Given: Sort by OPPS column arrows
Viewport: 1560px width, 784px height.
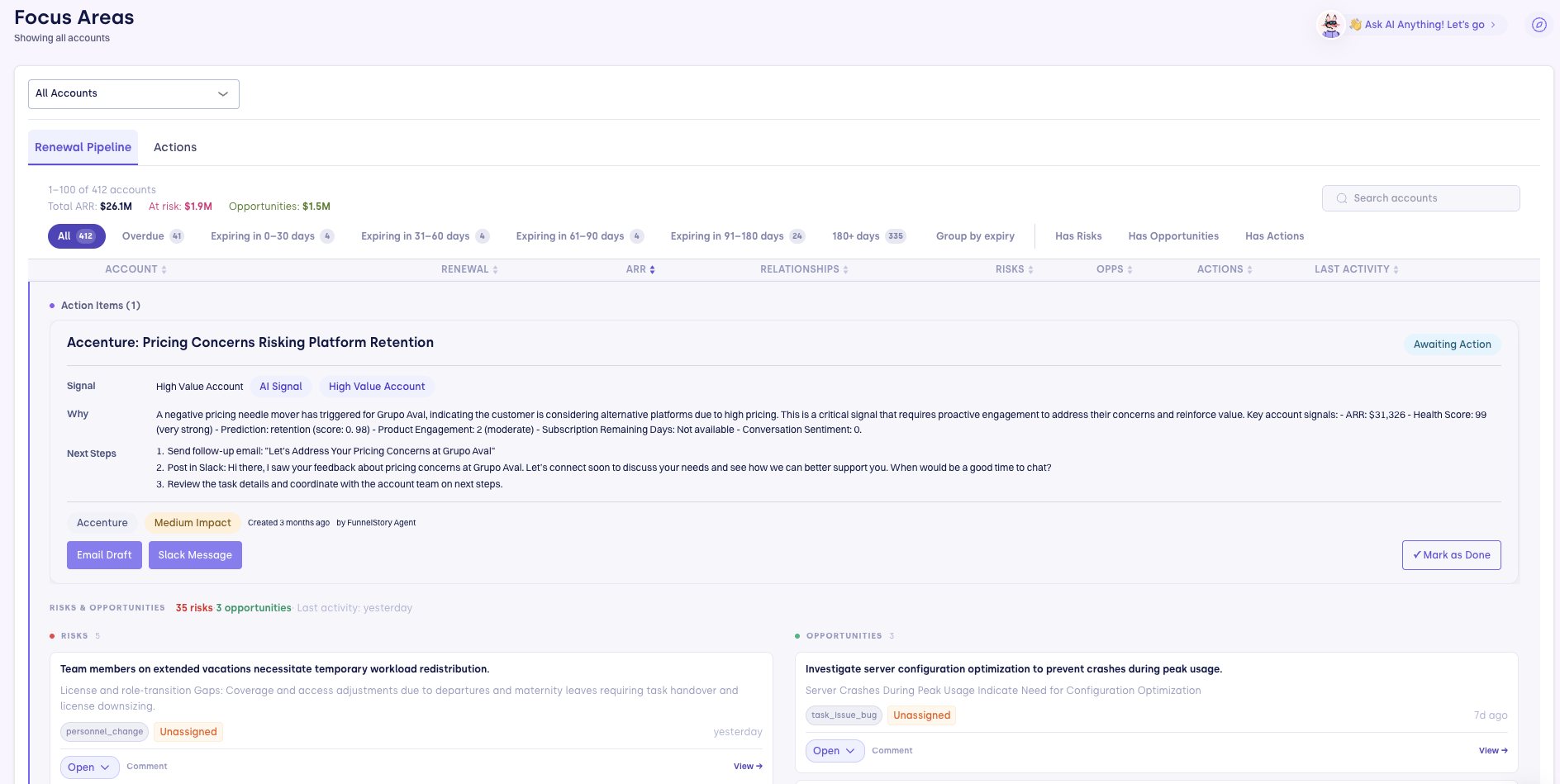Looking at the screenshot, I should [x=1130, y=269].
